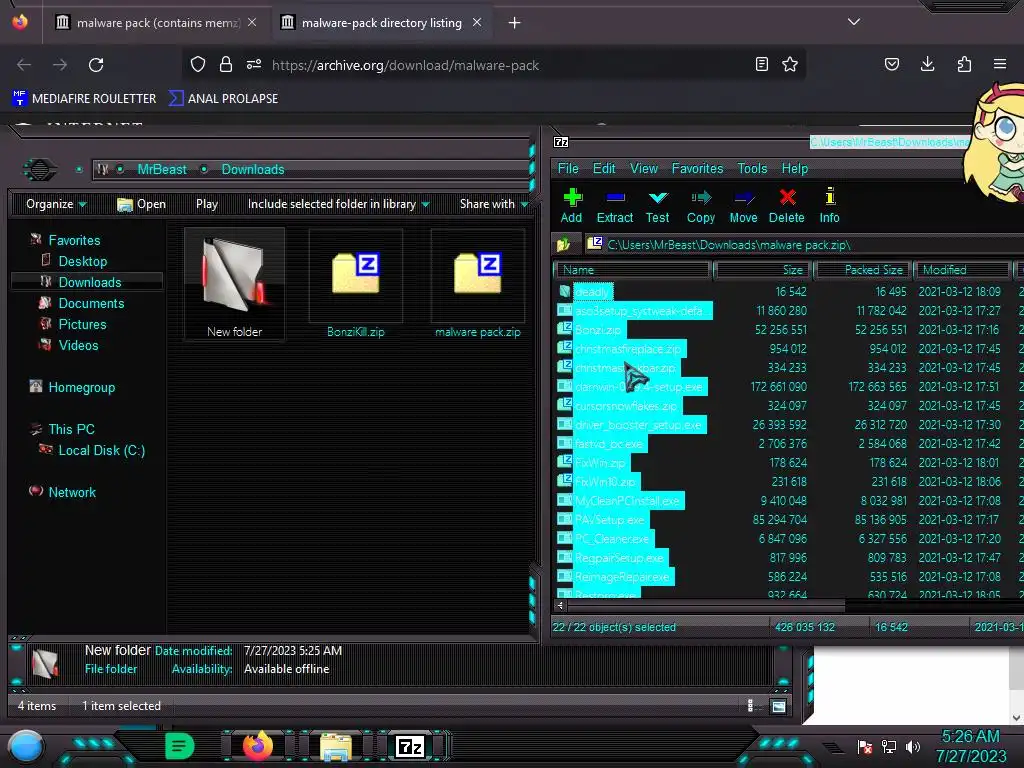Show site tracking protection shield
This screenshot has width=1024, height=768.
click(x=198, y=64)
